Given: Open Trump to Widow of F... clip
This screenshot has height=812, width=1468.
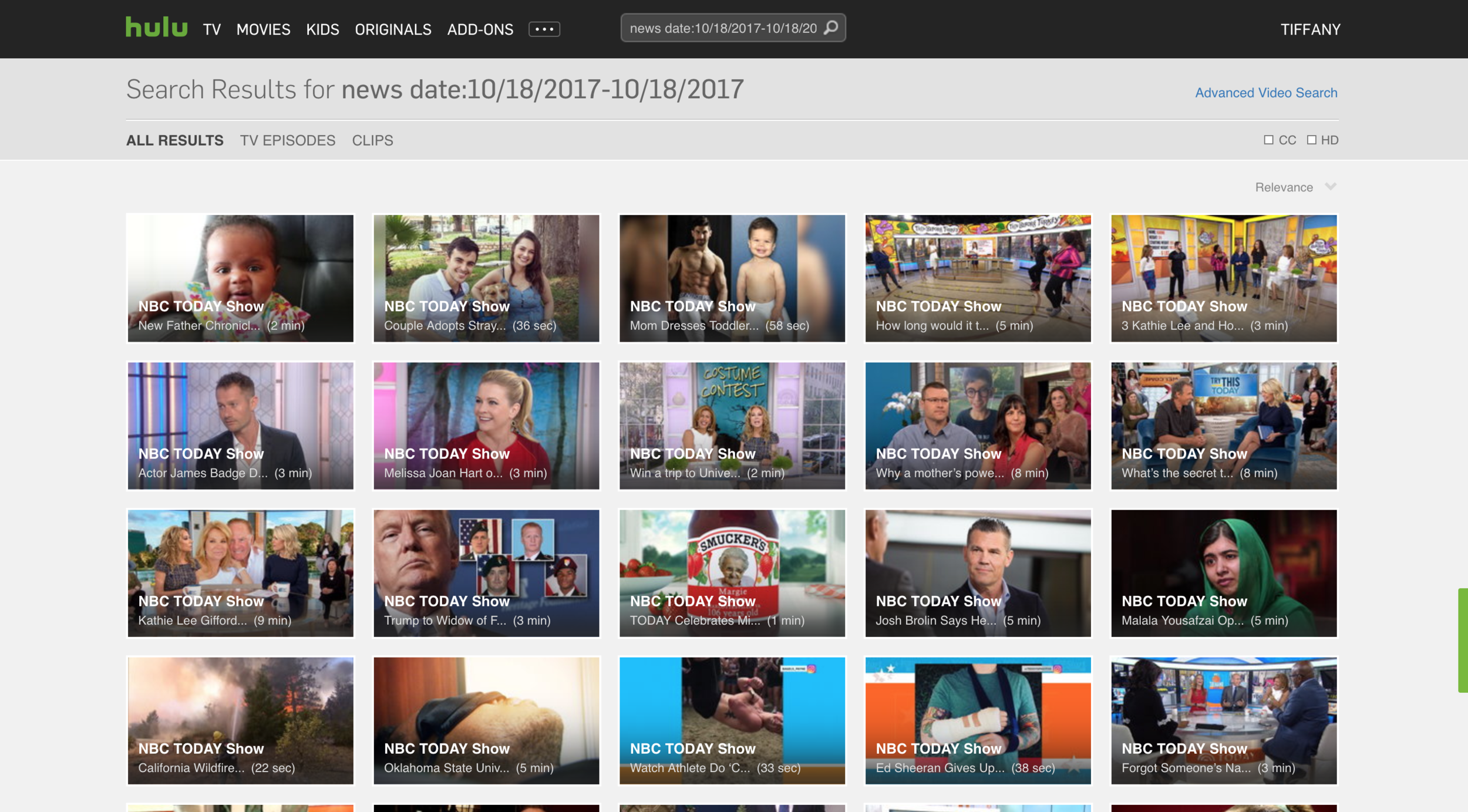Looking at the screenshot, I should click(x=486, y=572).
